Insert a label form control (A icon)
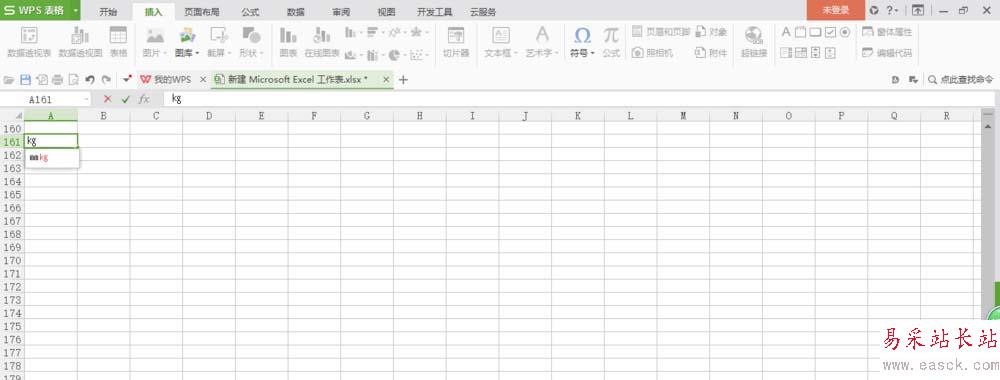 coord(786,32)
